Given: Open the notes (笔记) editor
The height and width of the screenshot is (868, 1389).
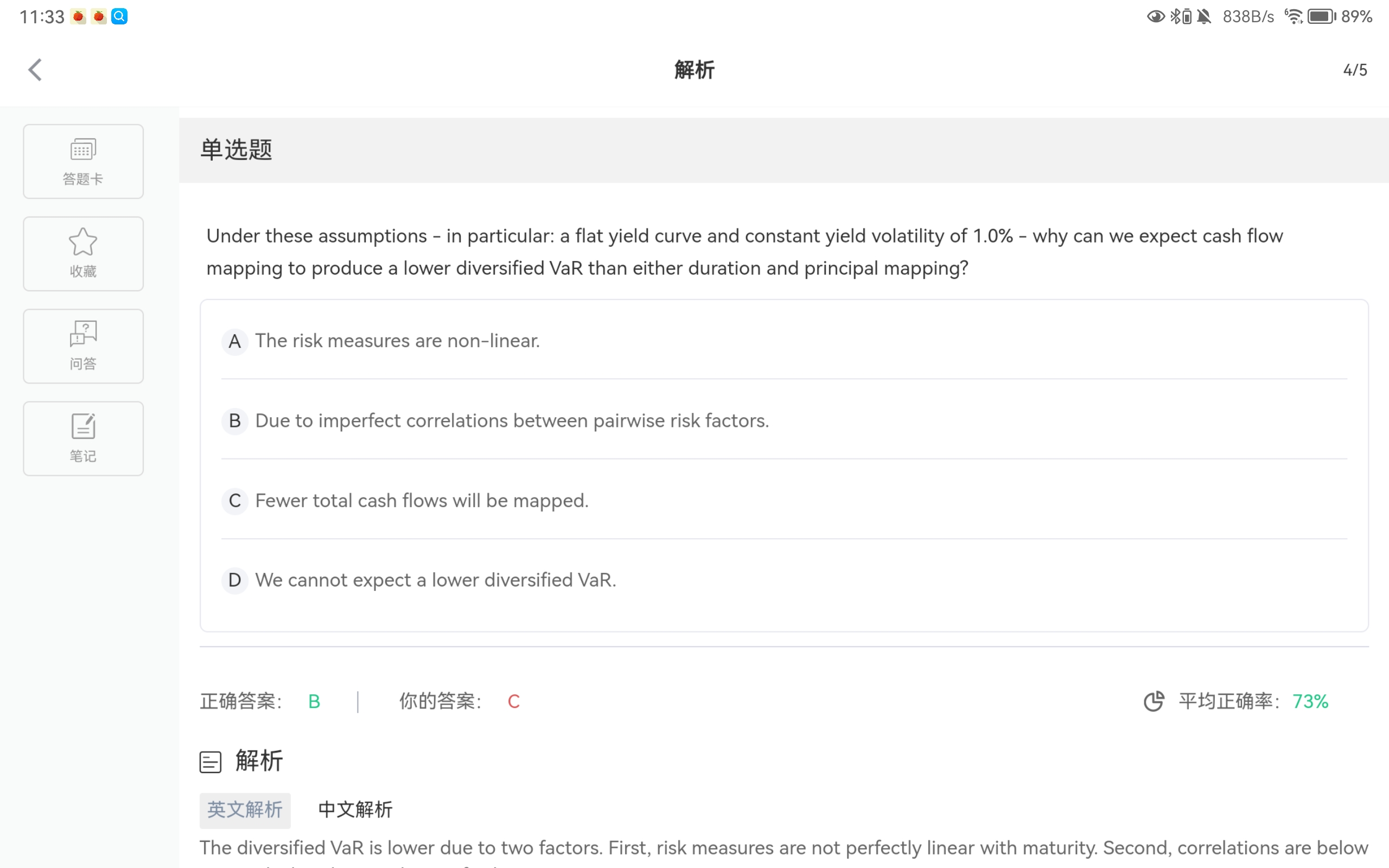Looking at the screenshot, I should pyautogui.click(x=83, y=438).
